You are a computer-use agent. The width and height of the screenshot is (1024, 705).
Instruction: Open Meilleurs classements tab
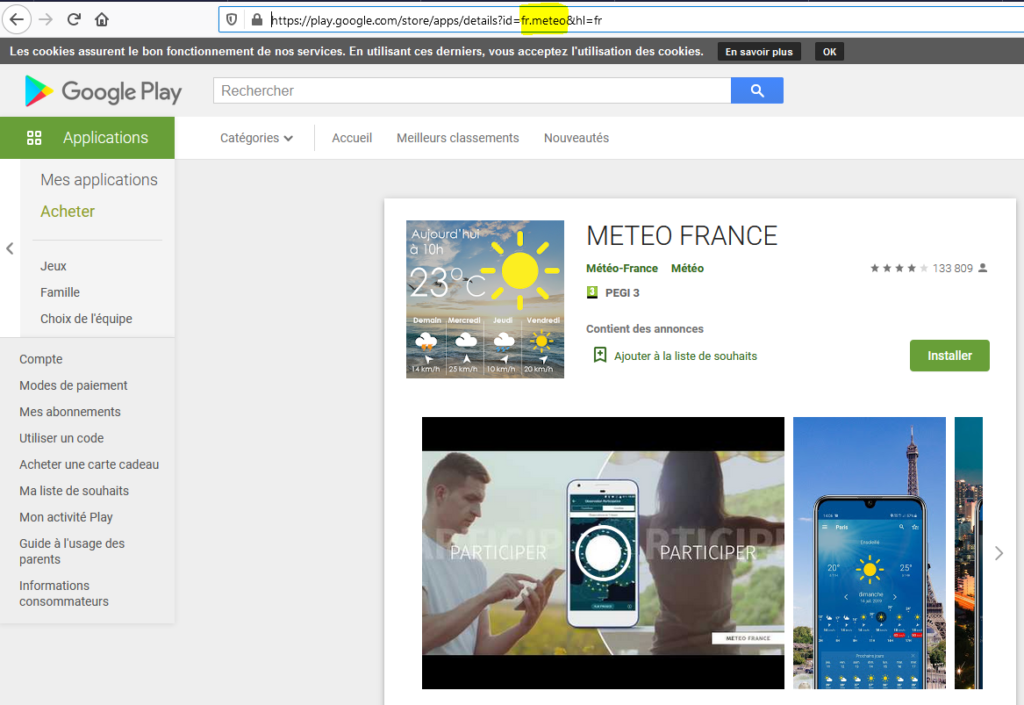coord(458,138)
